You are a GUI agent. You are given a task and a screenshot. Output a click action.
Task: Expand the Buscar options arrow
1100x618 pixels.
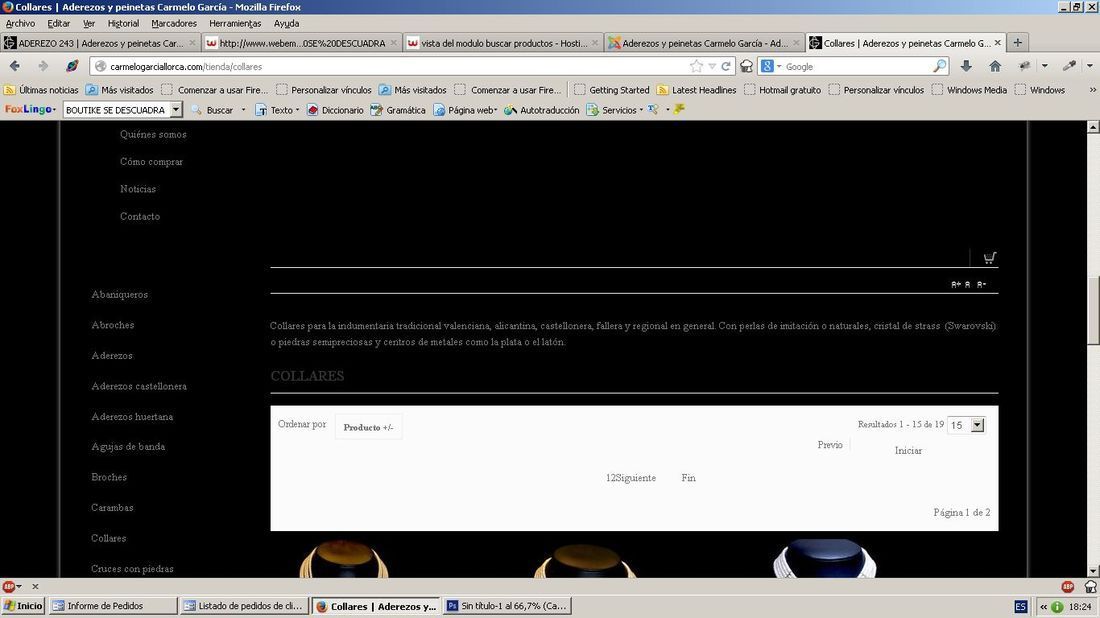(243, 110)
